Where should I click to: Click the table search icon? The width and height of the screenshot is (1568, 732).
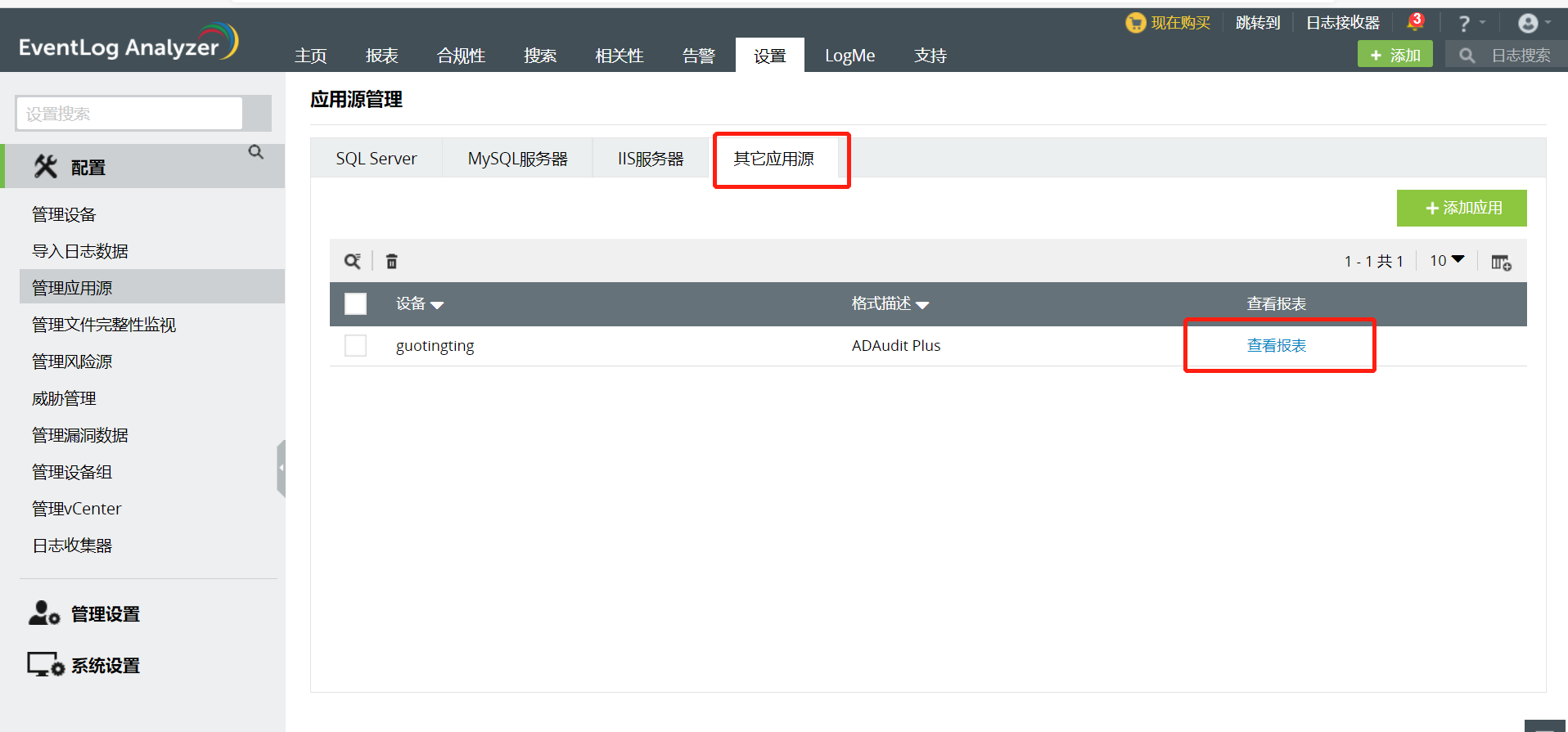352,262
